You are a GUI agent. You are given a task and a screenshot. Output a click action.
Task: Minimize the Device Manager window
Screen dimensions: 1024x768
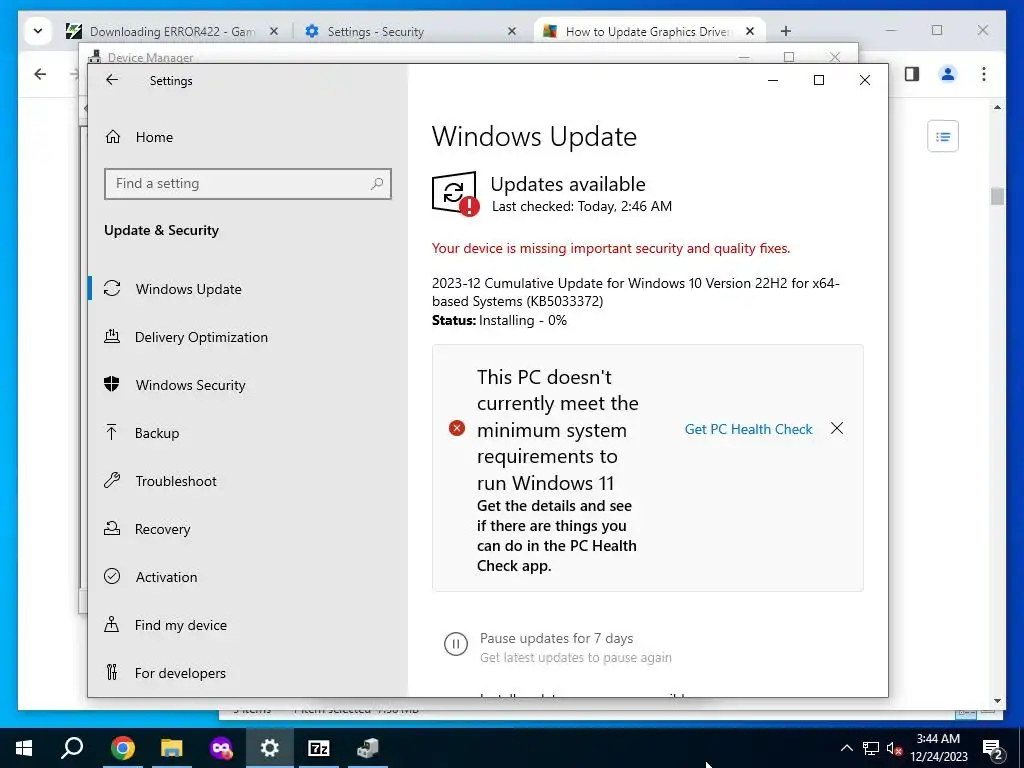click(744, 57)
